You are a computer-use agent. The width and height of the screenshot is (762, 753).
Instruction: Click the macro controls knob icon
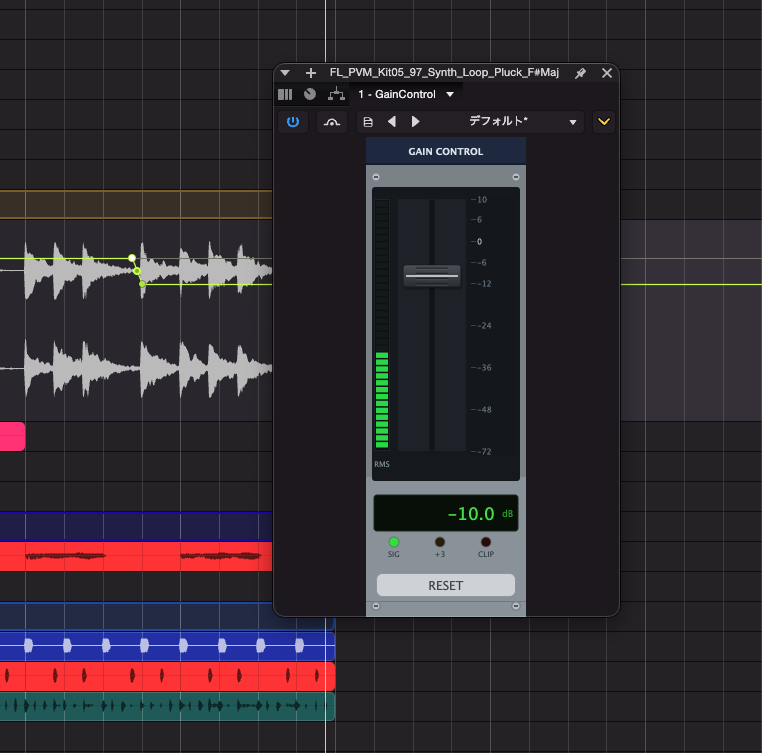click(x=310, y=94)
